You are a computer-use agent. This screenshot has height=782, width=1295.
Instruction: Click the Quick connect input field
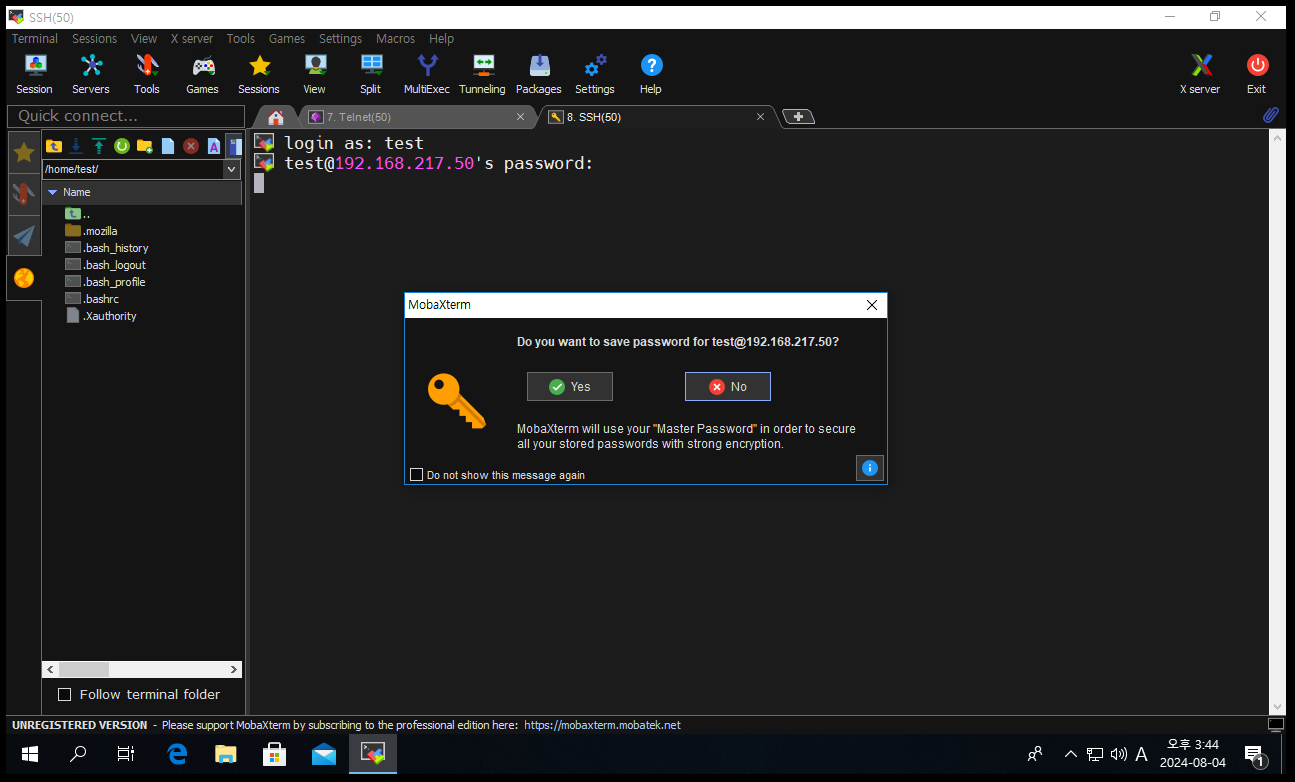click(126, 116)
